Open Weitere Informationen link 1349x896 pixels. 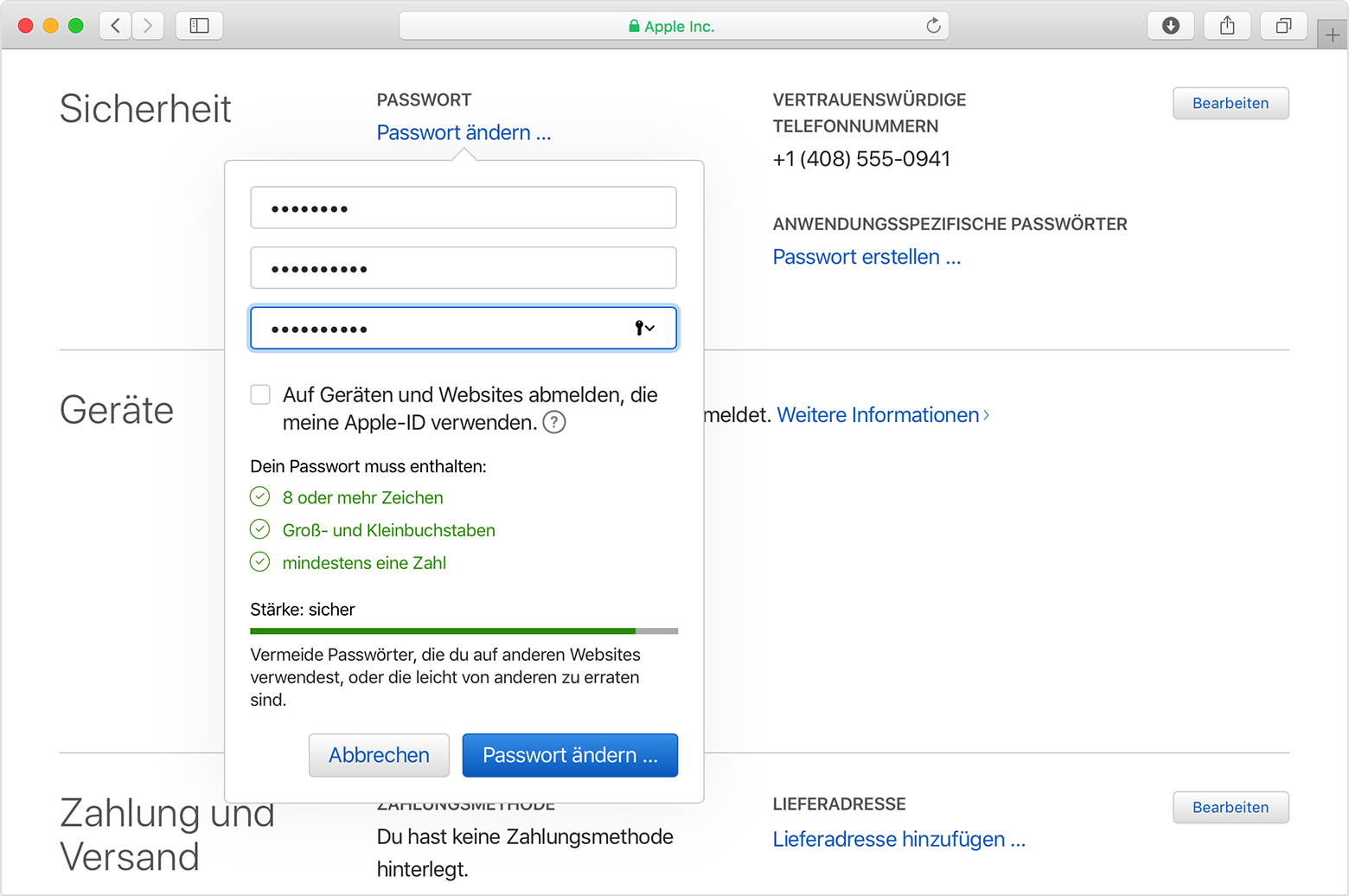[x=882, y=415]
